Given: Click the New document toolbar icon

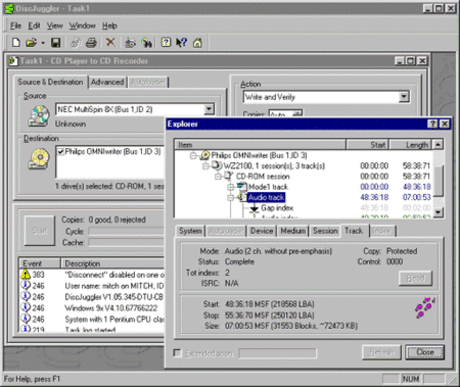Looking at the screenshot, I should [16, 43].
